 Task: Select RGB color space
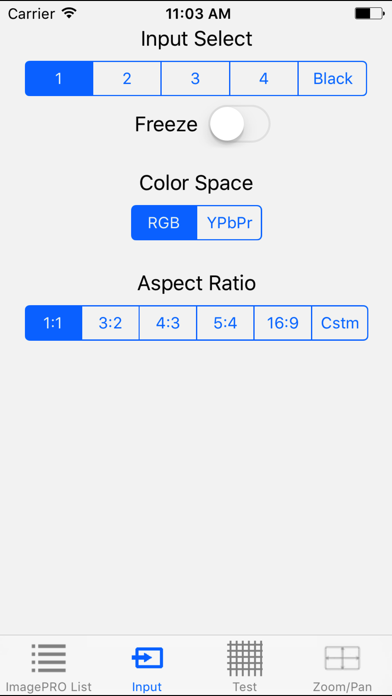tap(164, 223)
